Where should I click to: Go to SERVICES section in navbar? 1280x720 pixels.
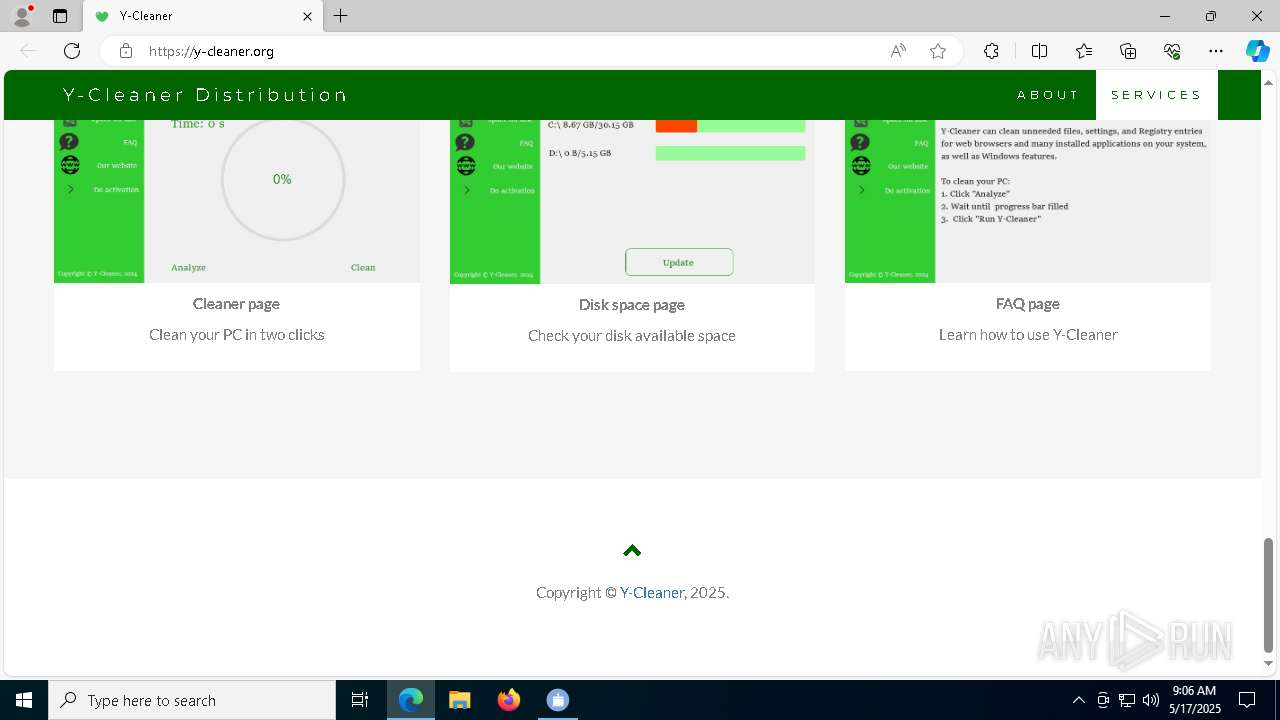pyautogui.click(x=1156, y=95)
